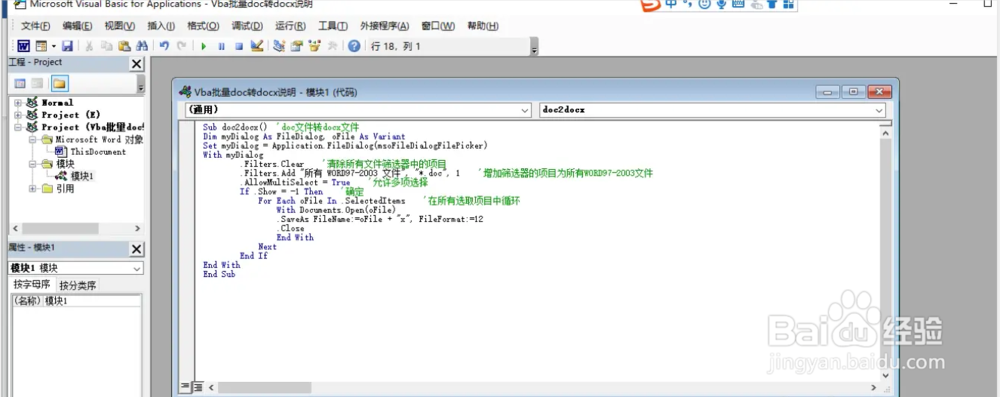Open the Insert object dropdown arrow in toolbar
The width and height of the screenshot is (1000, 397).
pos(54,46)
